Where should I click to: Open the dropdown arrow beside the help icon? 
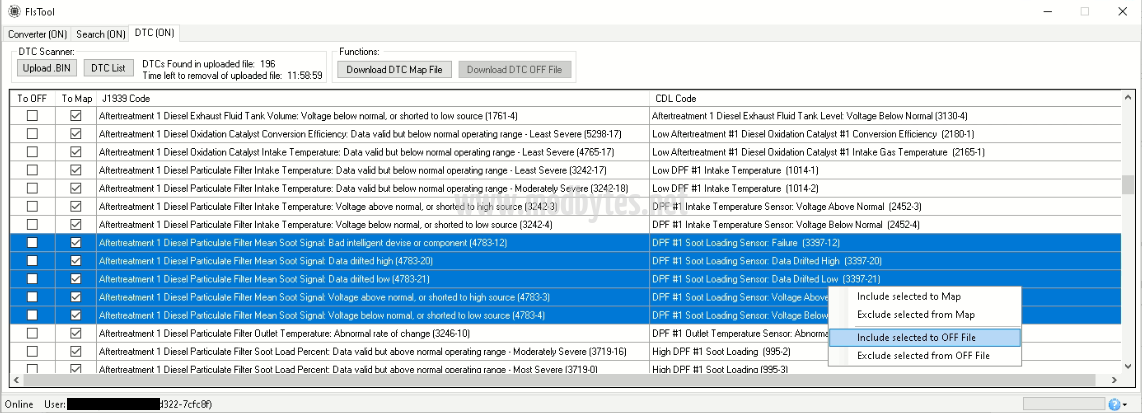(x=1126, y=404)
